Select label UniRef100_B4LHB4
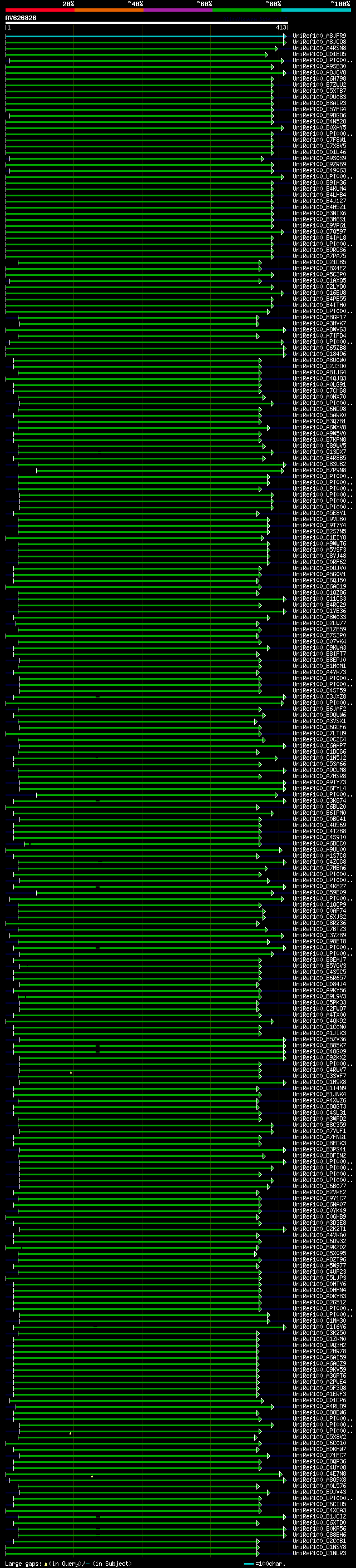The height and width of the screenshot is (1568, 356). [x=319, y=195]
